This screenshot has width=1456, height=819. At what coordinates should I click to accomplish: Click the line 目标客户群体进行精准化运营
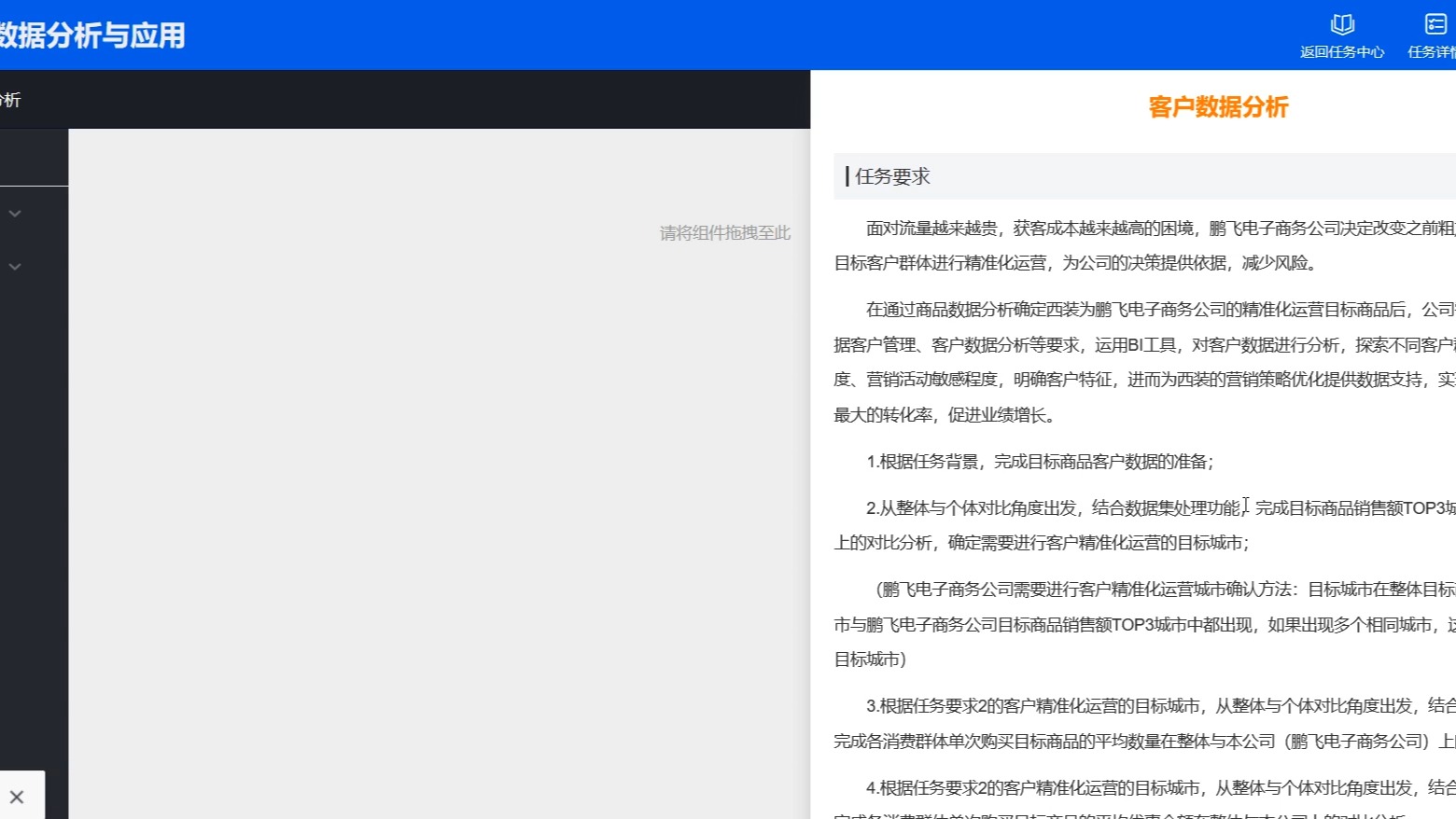pos(1077,263)
